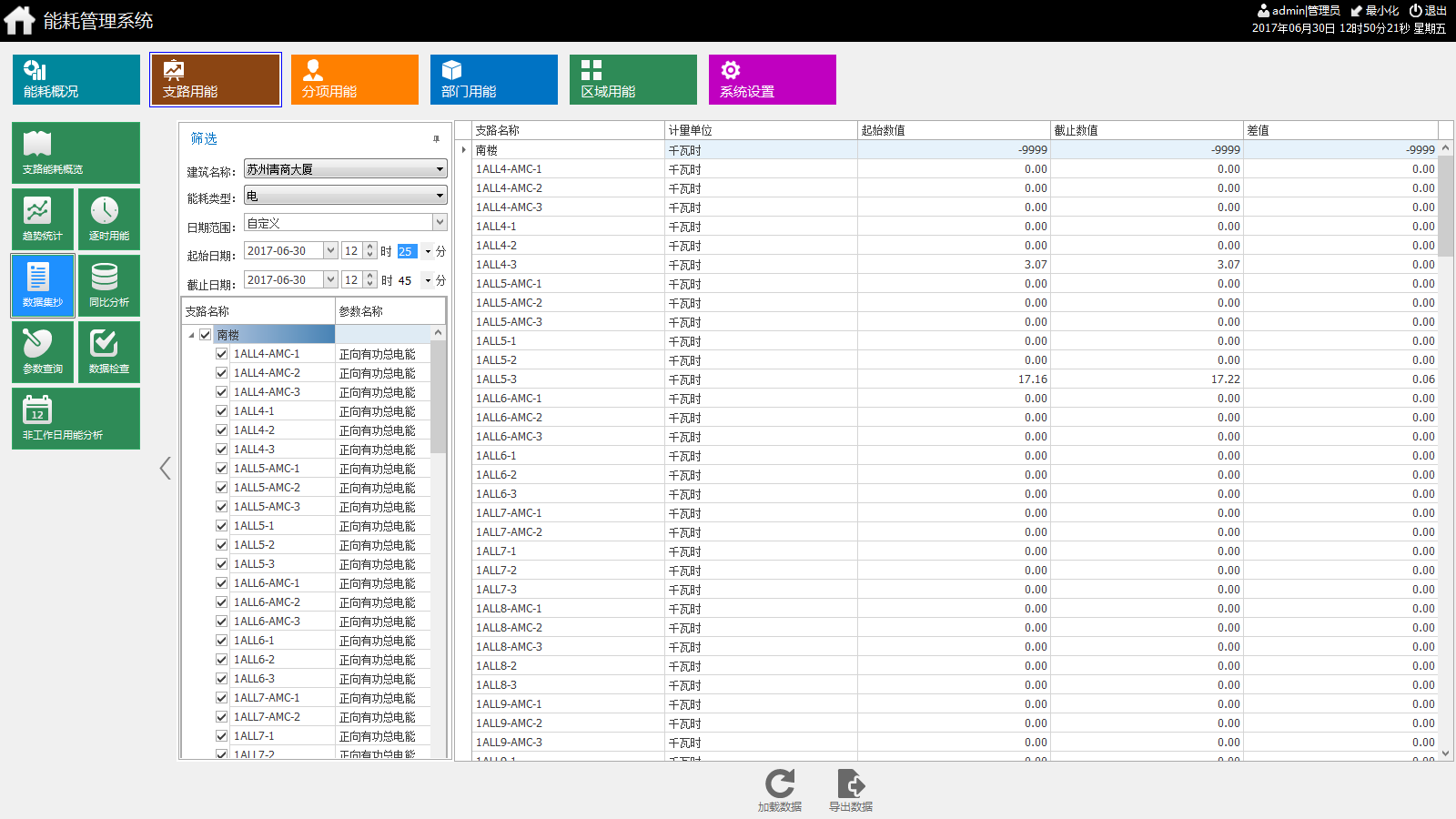Select the 1ALL9-AMC-3 results row
This screenshot has height=819, width=1456.
coord(955,743)
